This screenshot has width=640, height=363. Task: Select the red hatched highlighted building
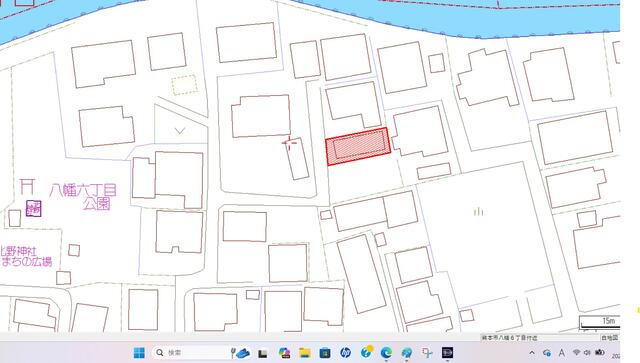pos(358,146)
